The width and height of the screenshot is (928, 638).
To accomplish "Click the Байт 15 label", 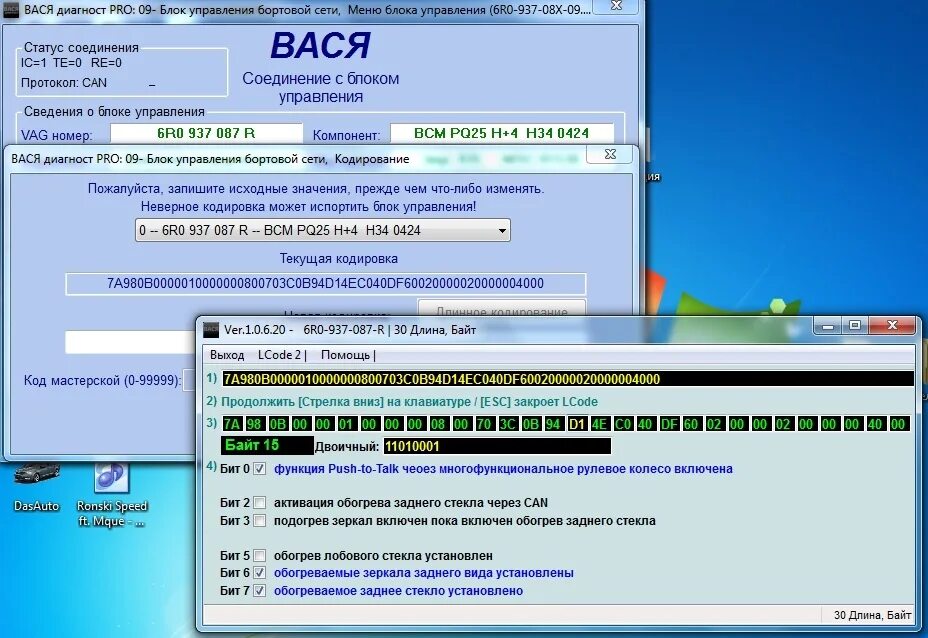I will click(x=267, y=445).
